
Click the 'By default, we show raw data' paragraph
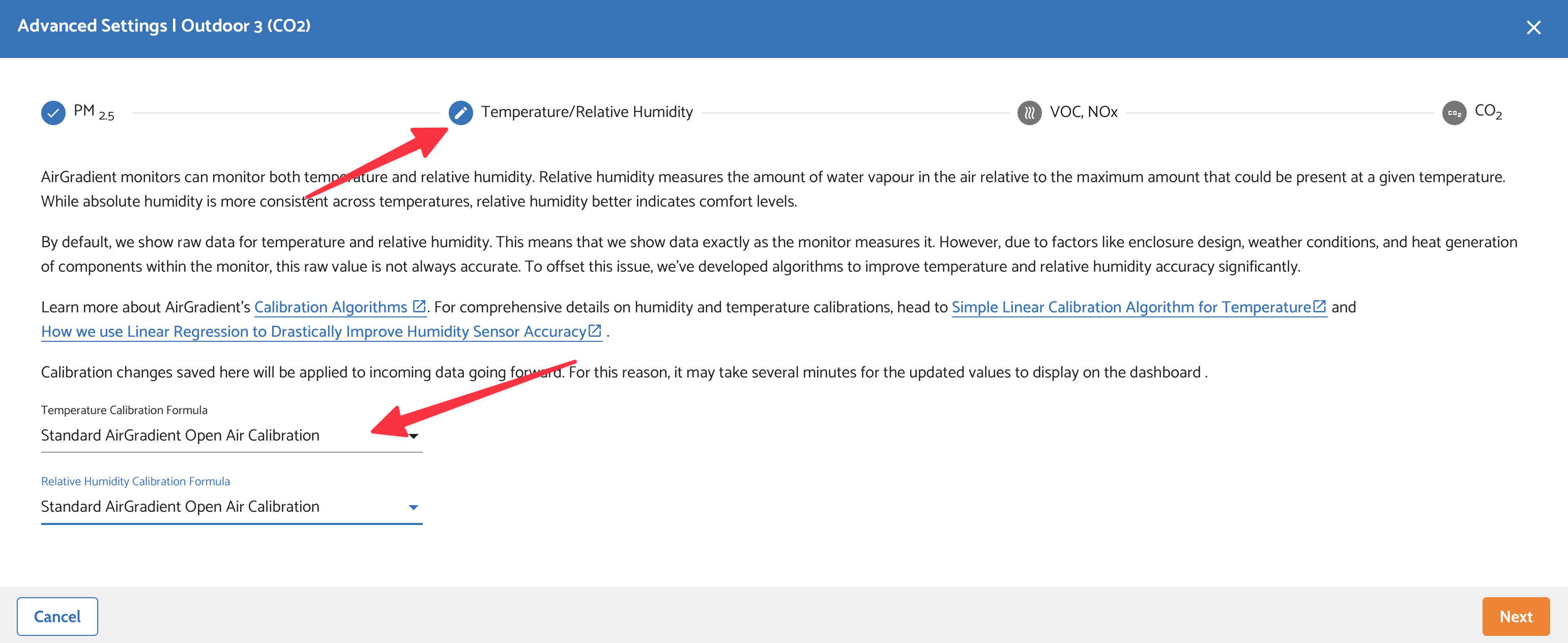[x=779, y=254]
